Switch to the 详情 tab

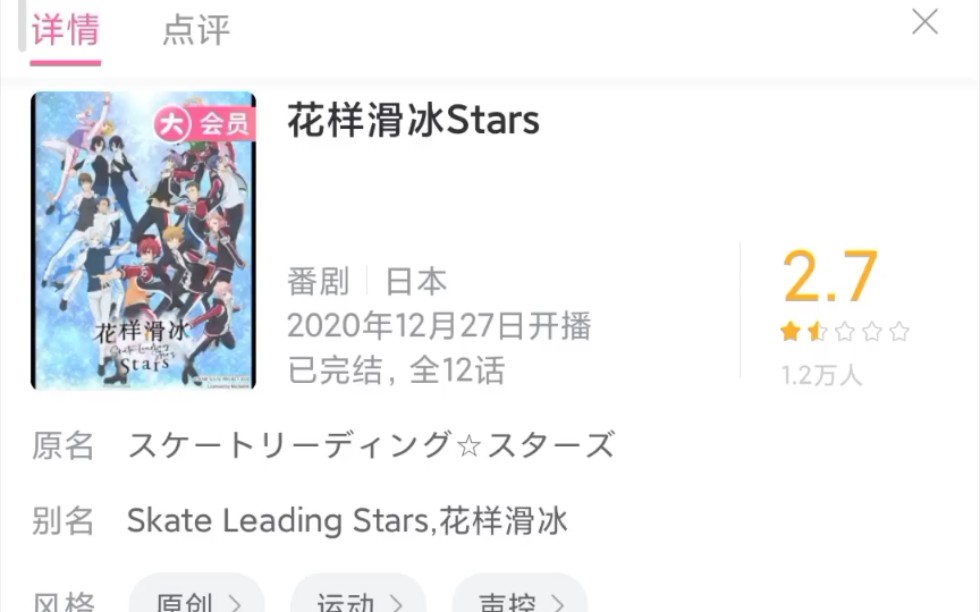[x=66, y=30]
